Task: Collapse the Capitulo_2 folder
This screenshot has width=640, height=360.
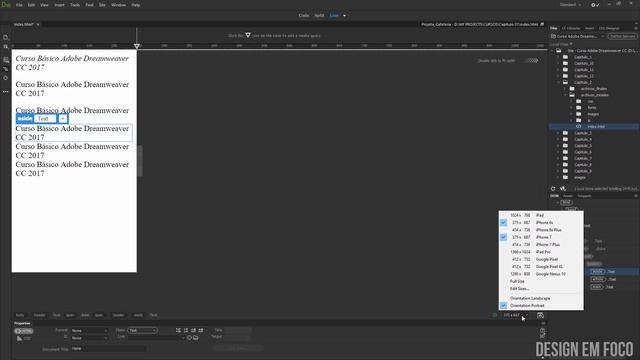Action: coord(558,82)
